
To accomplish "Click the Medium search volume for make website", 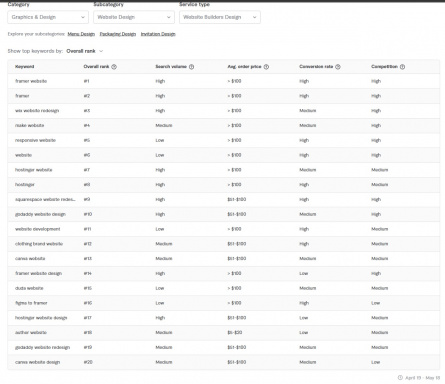I will click(x=164, y=125).
